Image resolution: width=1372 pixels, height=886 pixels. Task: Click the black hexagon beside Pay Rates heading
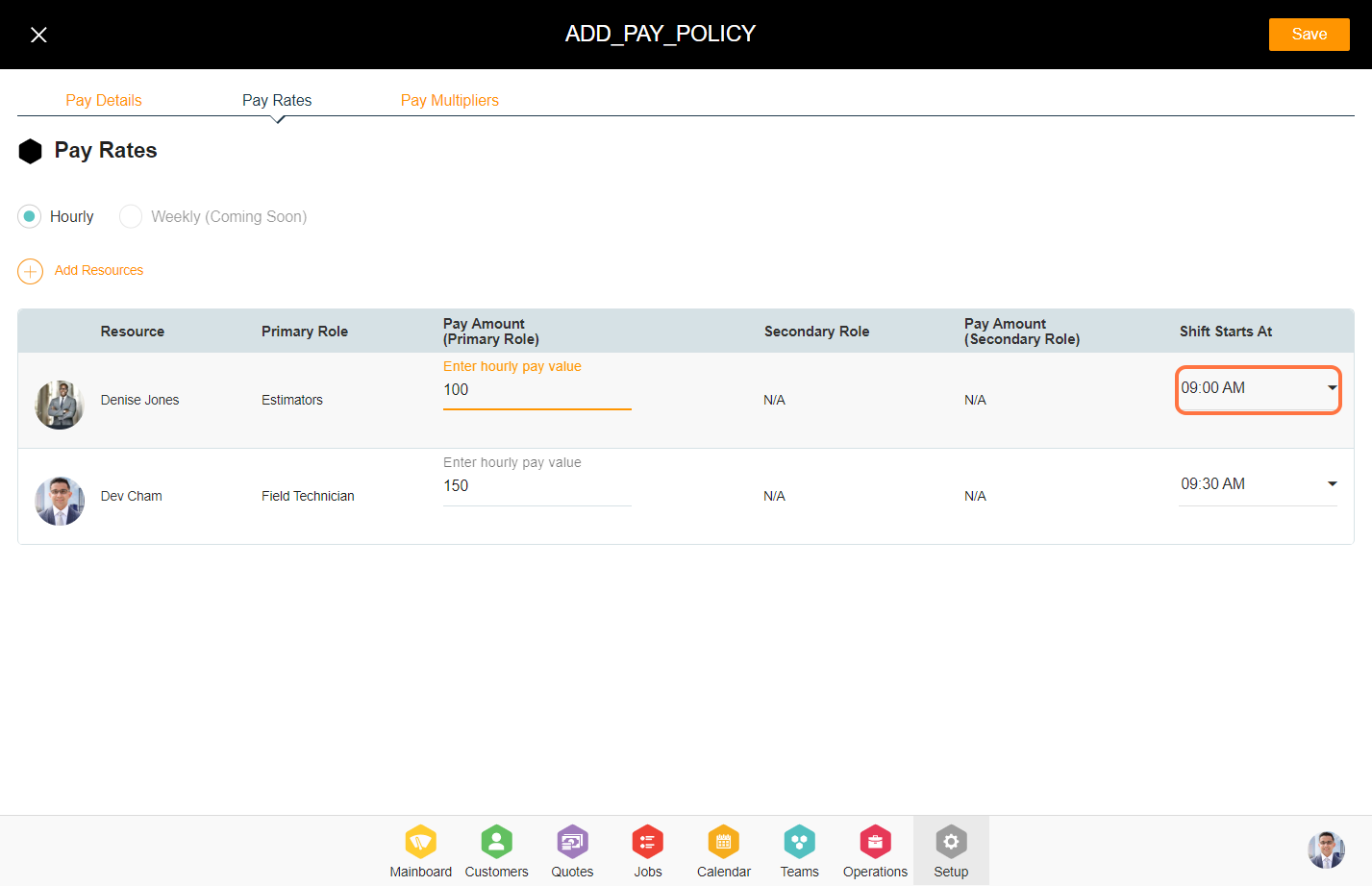click(x=31, y=151)
